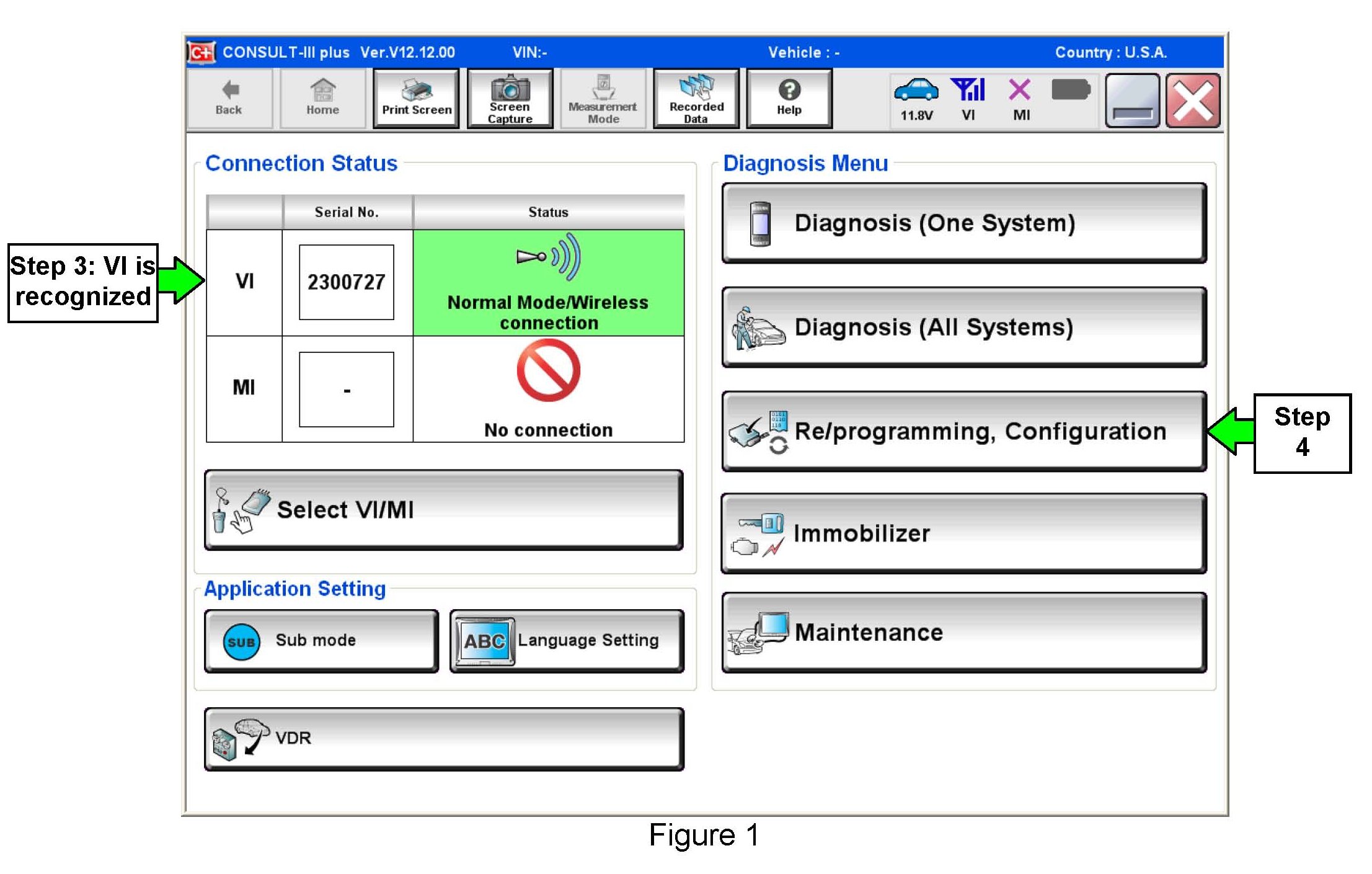Start Diagnosis (All Systems)
1372x874 pixels.
(x=963, y=328)
